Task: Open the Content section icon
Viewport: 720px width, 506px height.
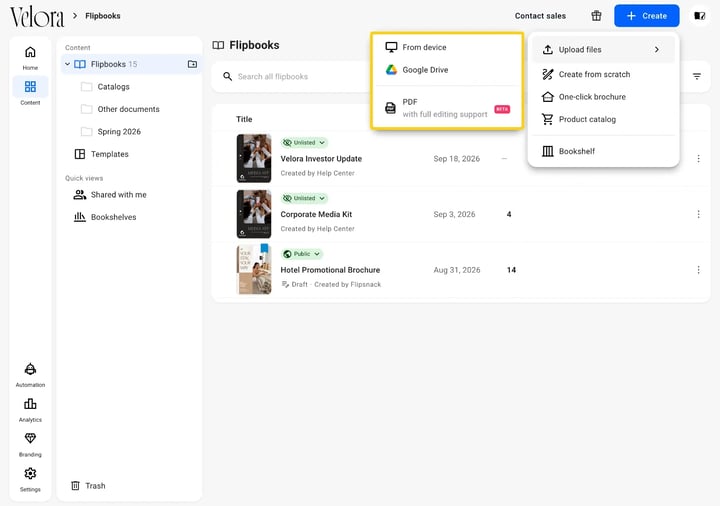Action: coord(30,86)
